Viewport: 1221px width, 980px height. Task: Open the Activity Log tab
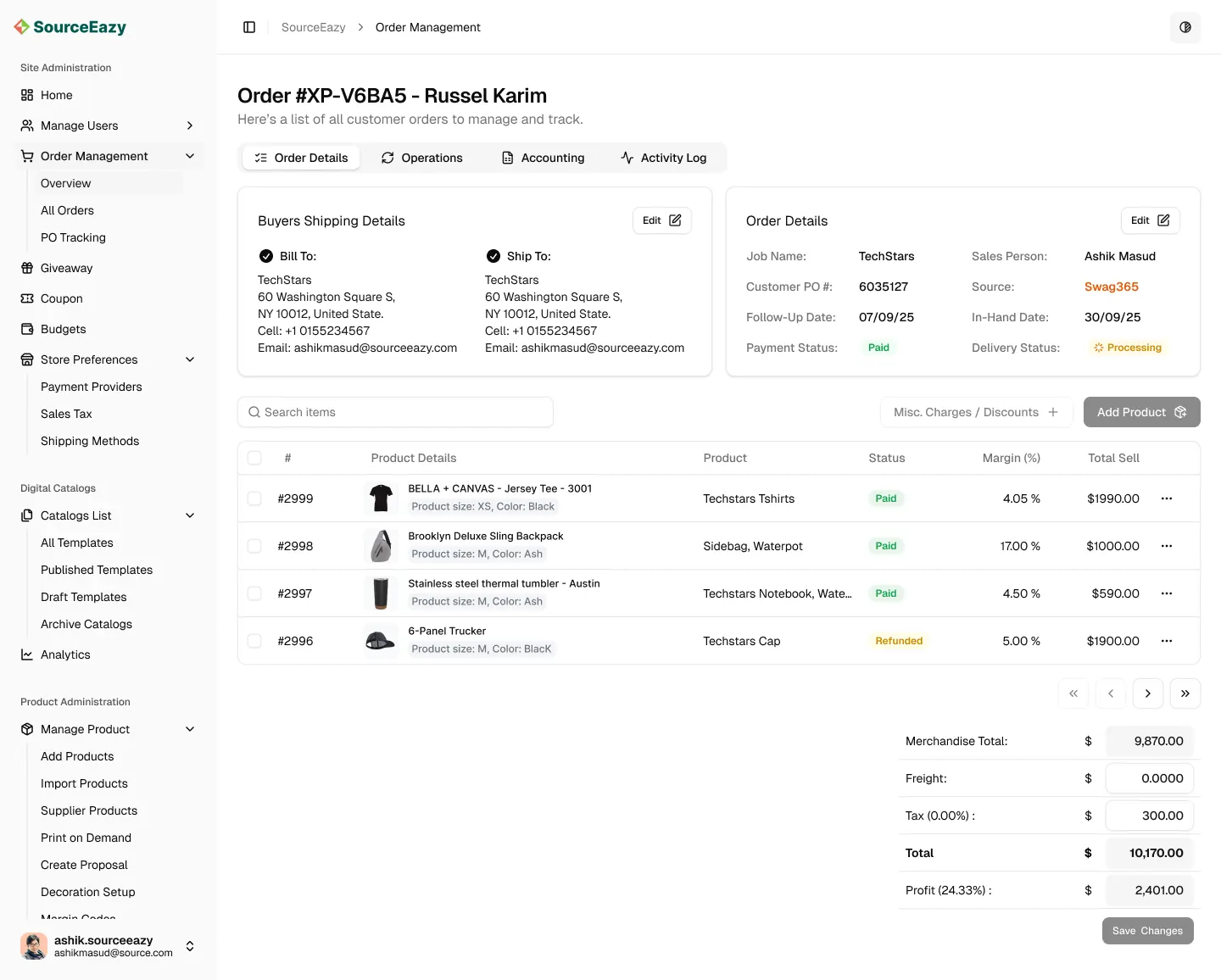664,158
